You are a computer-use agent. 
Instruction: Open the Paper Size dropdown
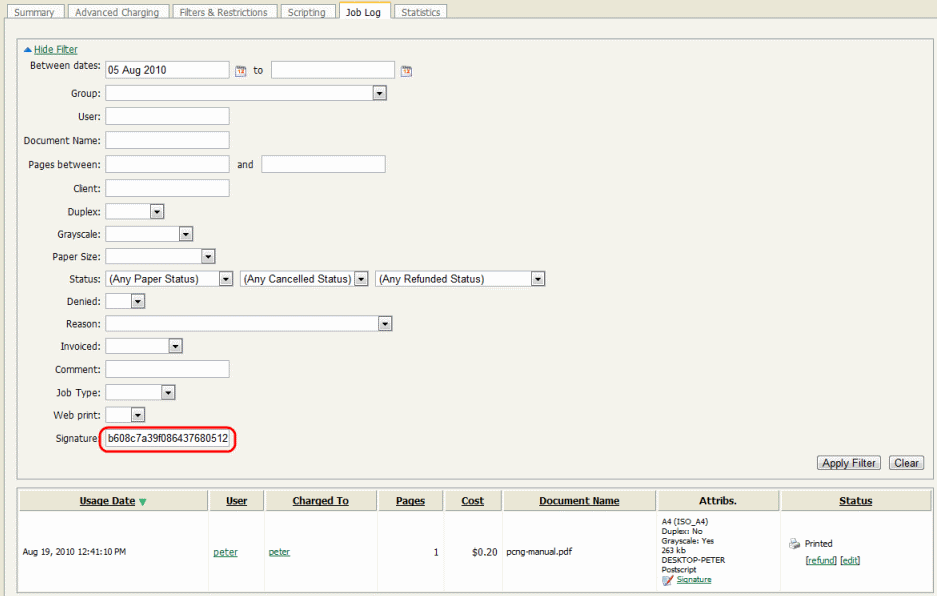tap(208, 256)
